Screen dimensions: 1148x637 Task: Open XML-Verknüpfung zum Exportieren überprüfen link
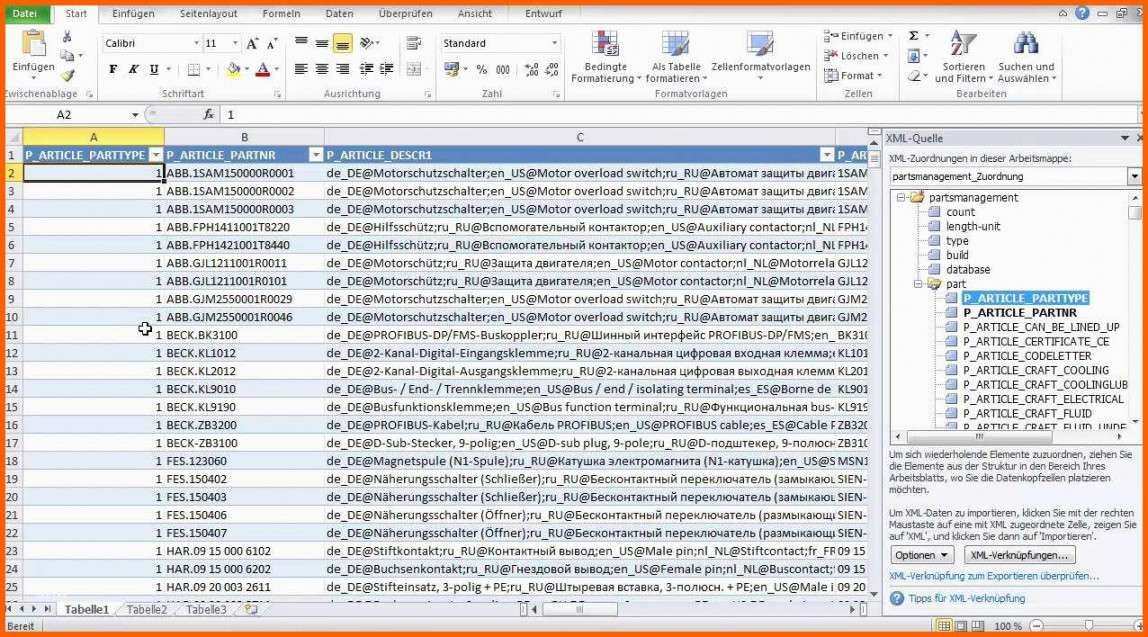pyautogui.click(x=994, y=576)
